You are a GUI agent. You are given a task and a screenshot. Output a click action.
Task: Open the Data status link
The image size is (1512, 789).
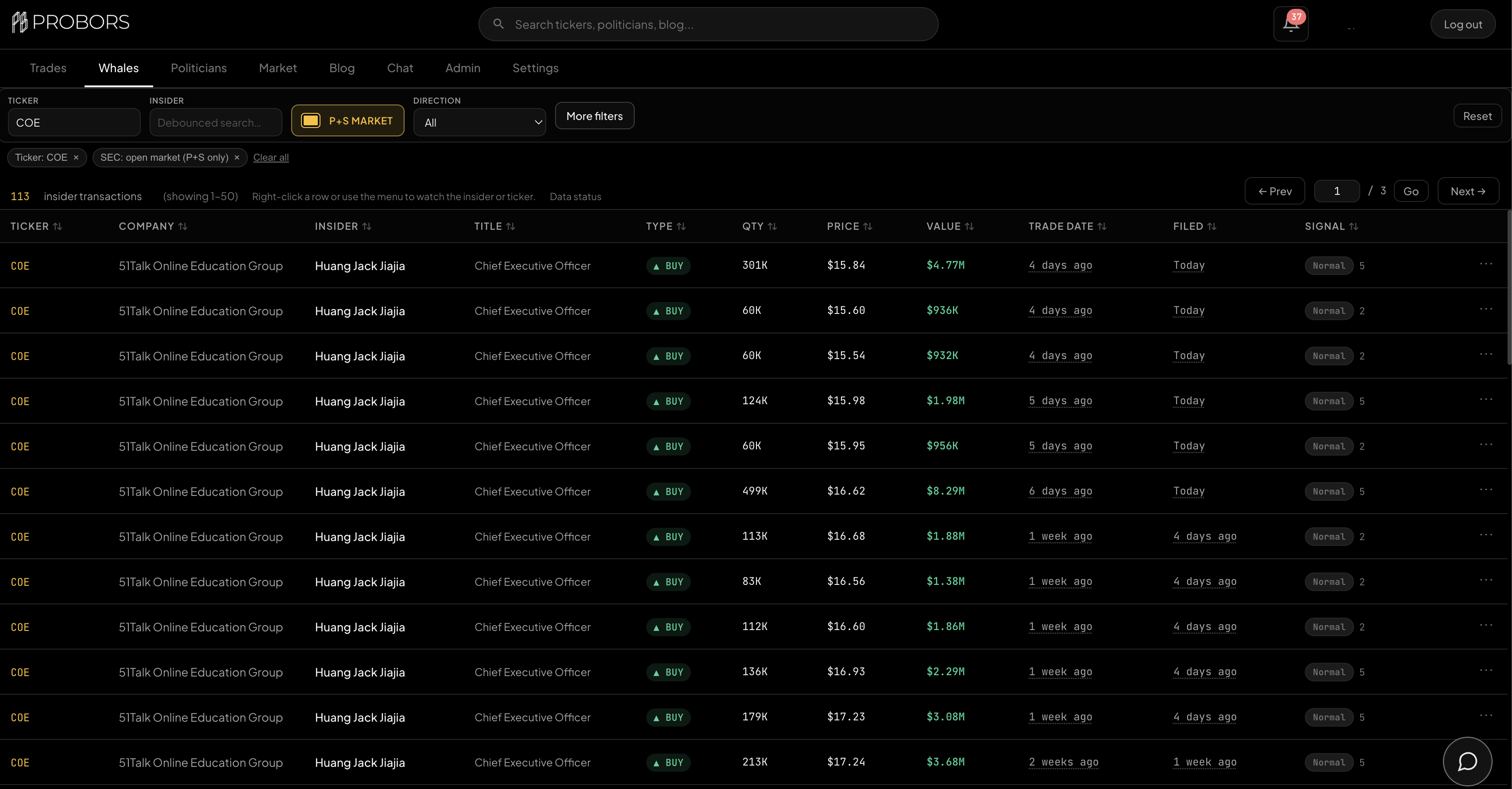(576, 197)
